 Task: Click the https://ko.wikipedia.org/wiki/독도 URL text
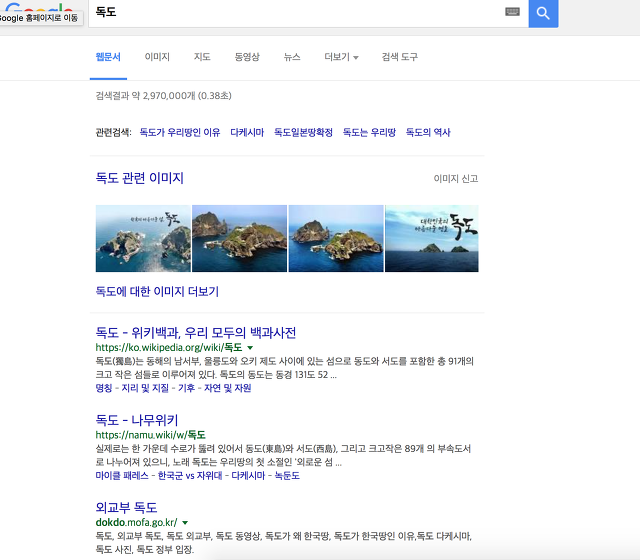click(169, 348)
